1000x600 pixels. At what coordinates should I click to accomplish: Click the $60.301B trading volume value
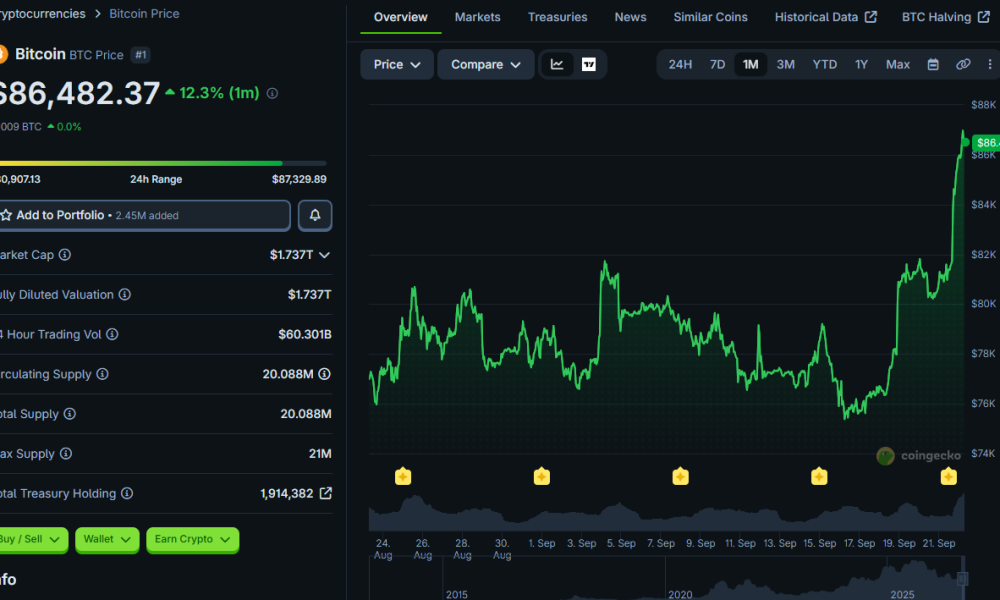305,334
